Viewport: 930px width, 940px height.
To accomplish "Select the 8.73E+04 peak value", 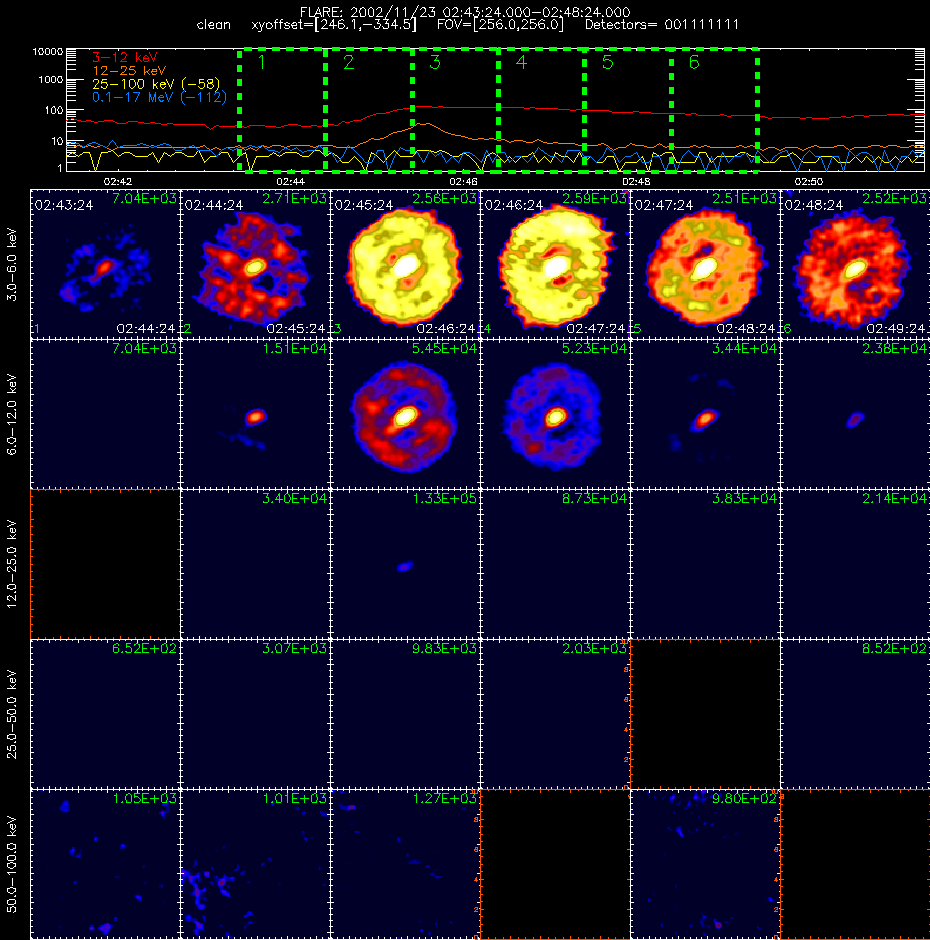I will coord(594,498).
